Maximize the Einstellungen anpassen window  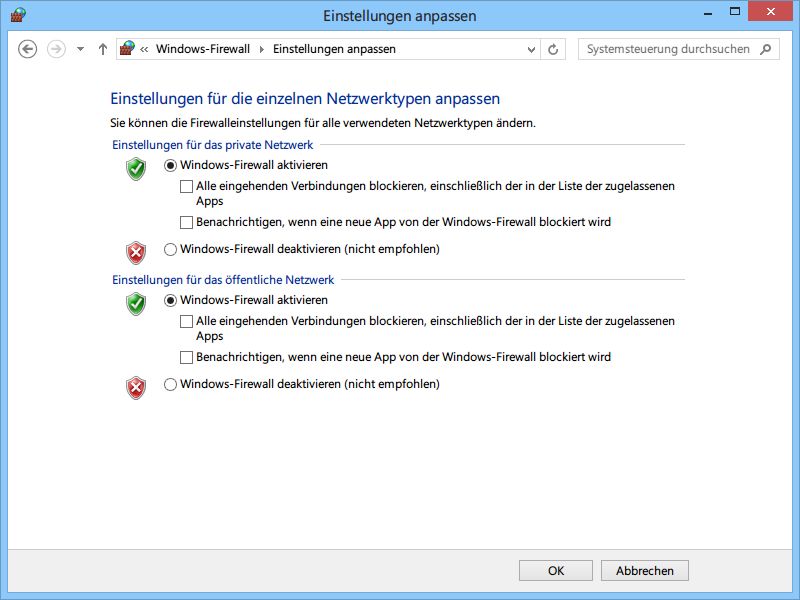coord(735,11)
